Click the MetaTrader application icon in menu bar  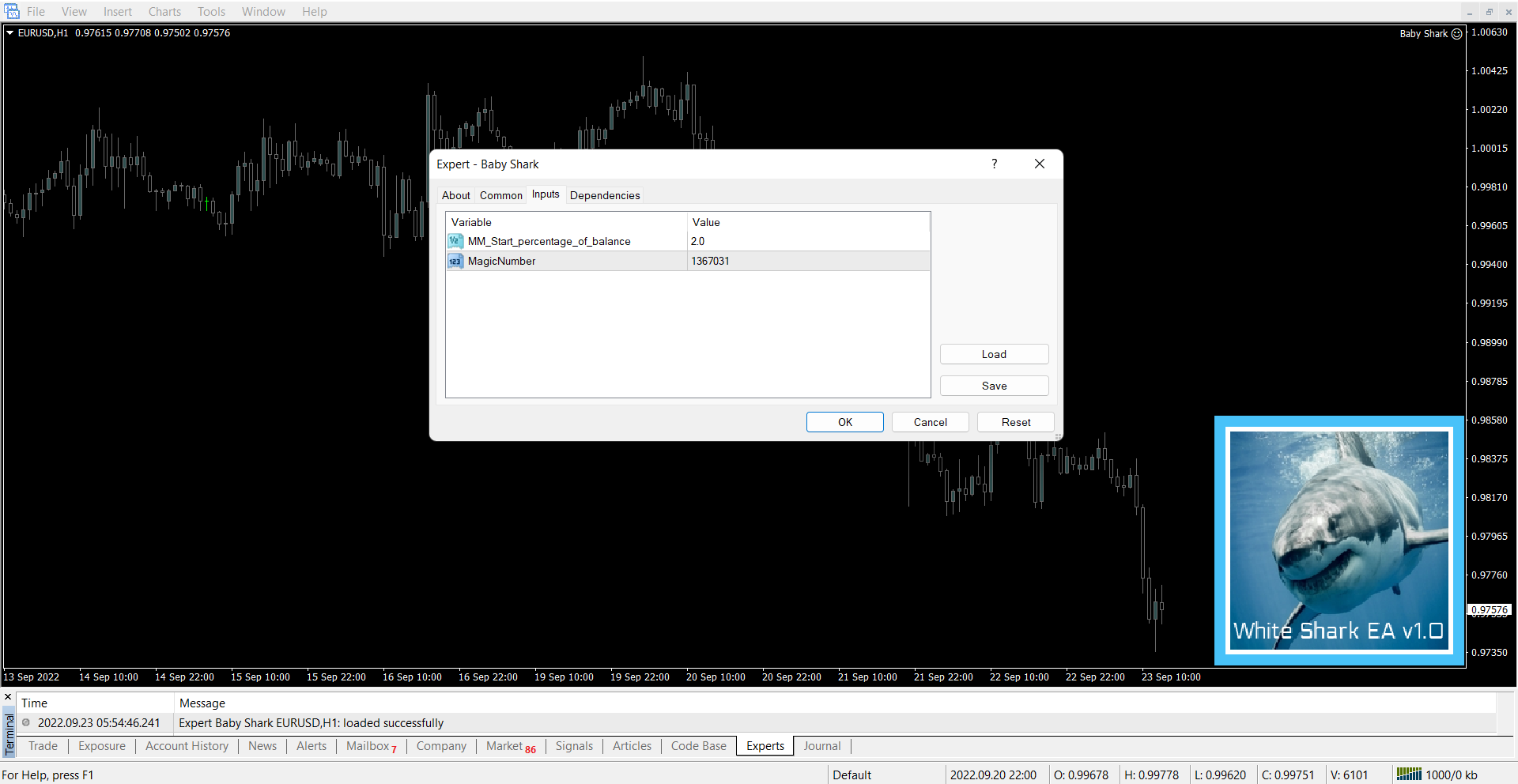pos(12,11)
